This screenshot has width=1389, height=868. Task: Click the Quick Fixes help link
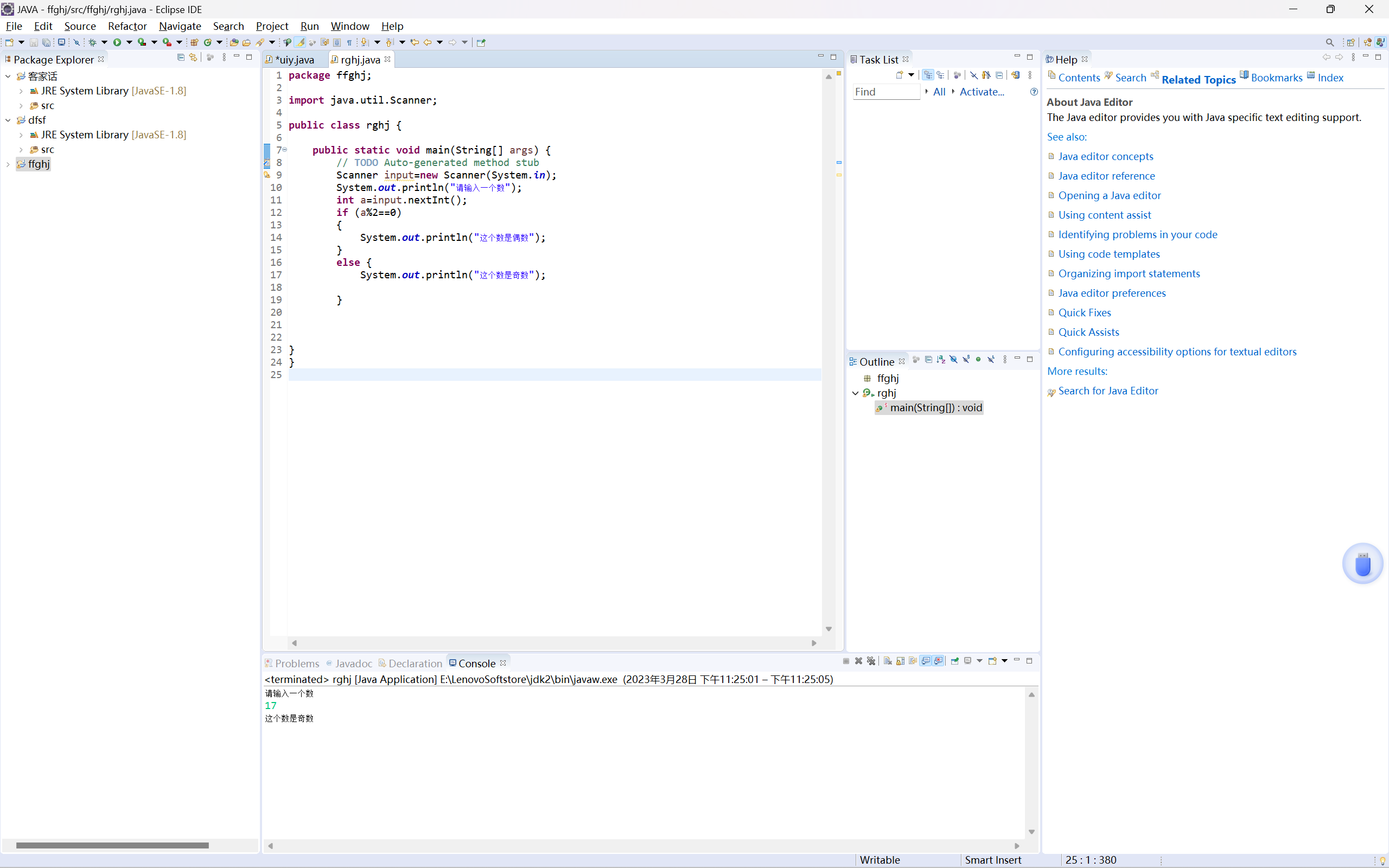click(1084, 312)
